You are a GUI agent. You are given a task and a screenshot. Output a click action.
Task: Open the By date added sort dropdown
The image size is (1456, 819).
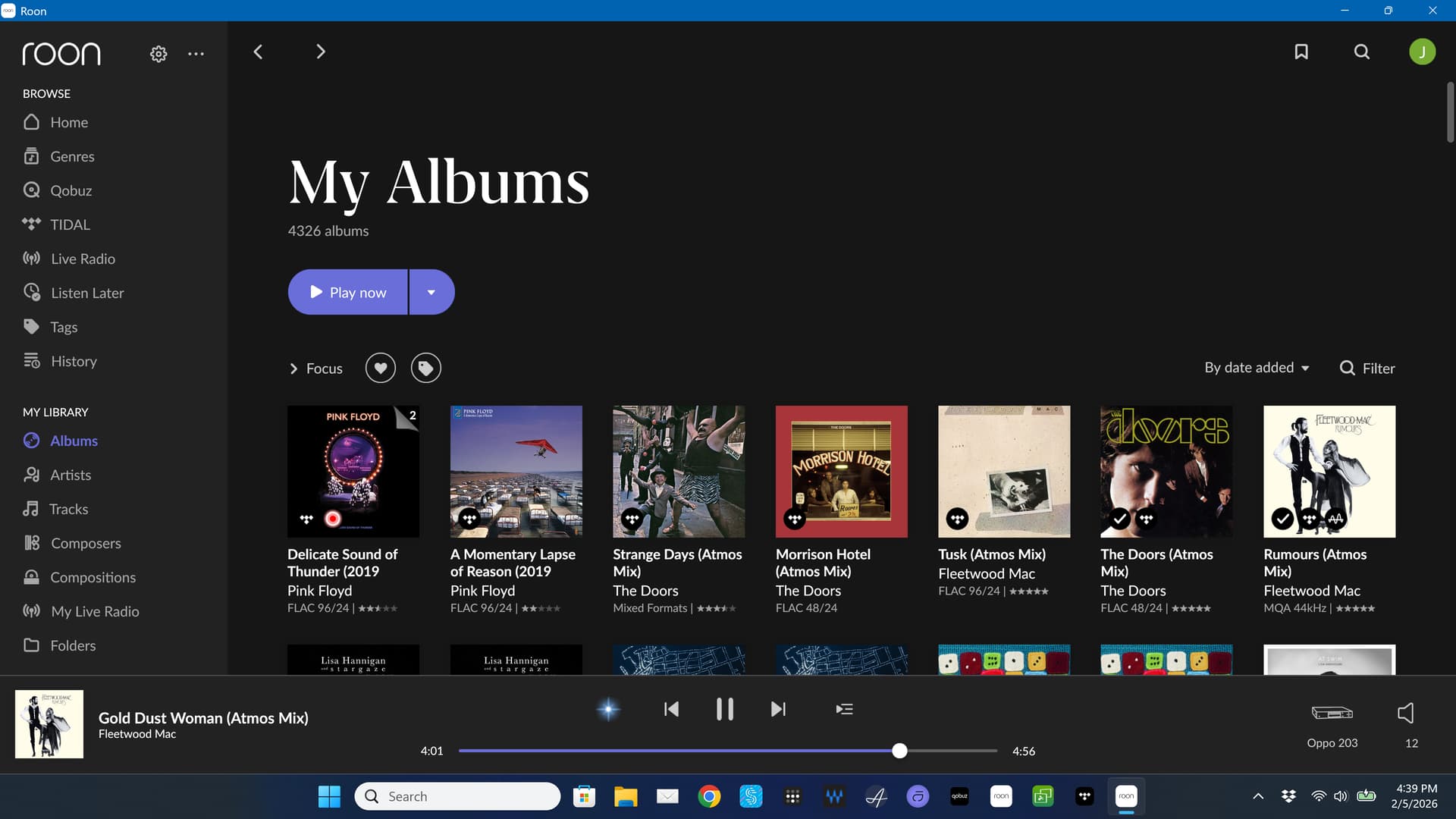(1257, 368)
